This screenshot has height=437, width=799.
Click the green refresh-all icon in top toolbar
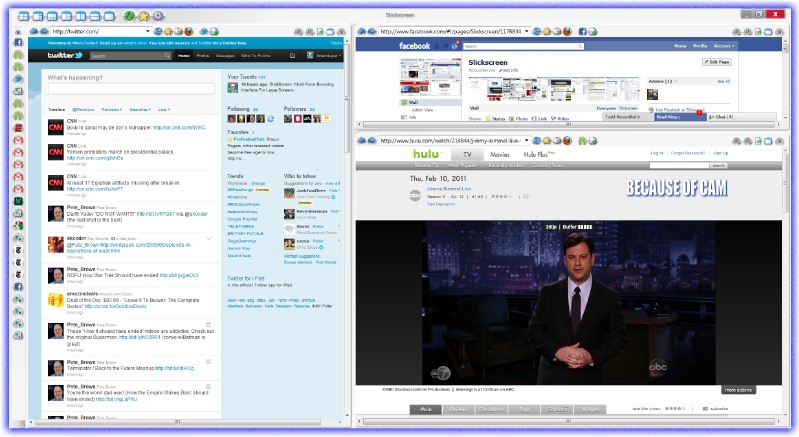129,16
